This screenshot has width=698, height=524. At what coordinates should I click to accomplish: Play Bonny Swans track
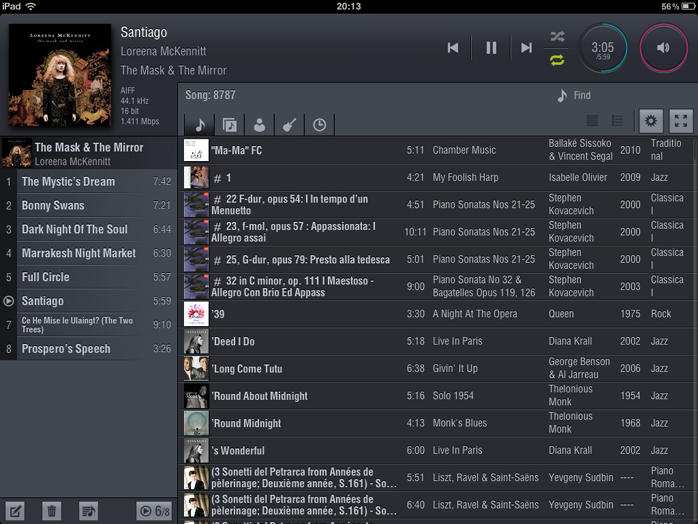[89, 205]
